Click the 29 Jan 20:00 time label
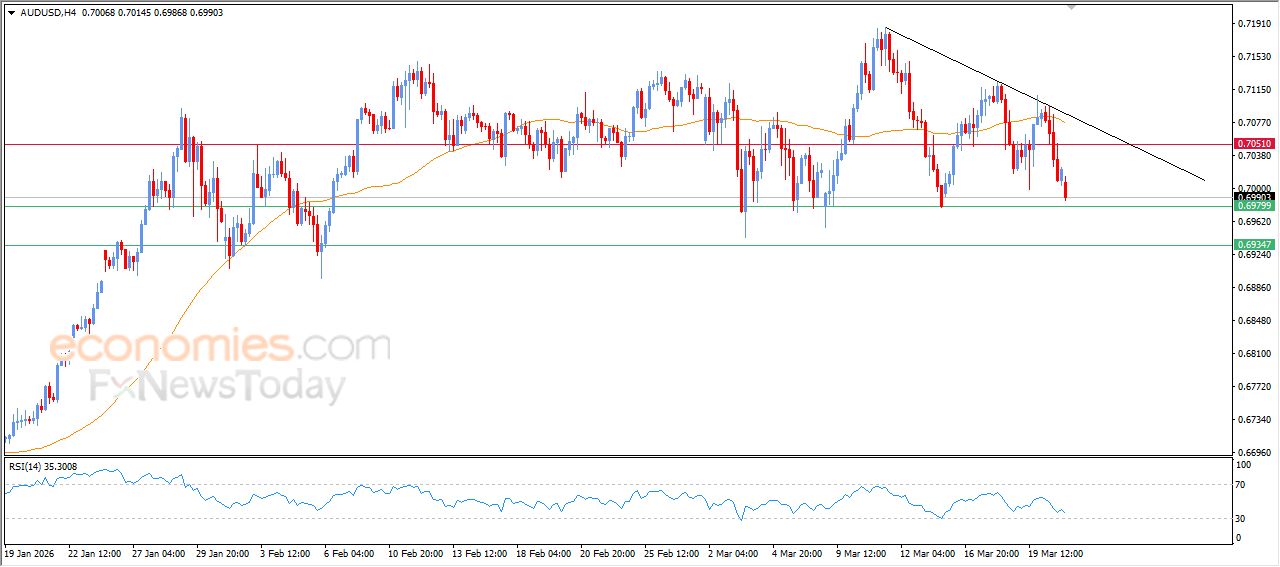Screen dimensions: 1280x567 click(223, 553)
